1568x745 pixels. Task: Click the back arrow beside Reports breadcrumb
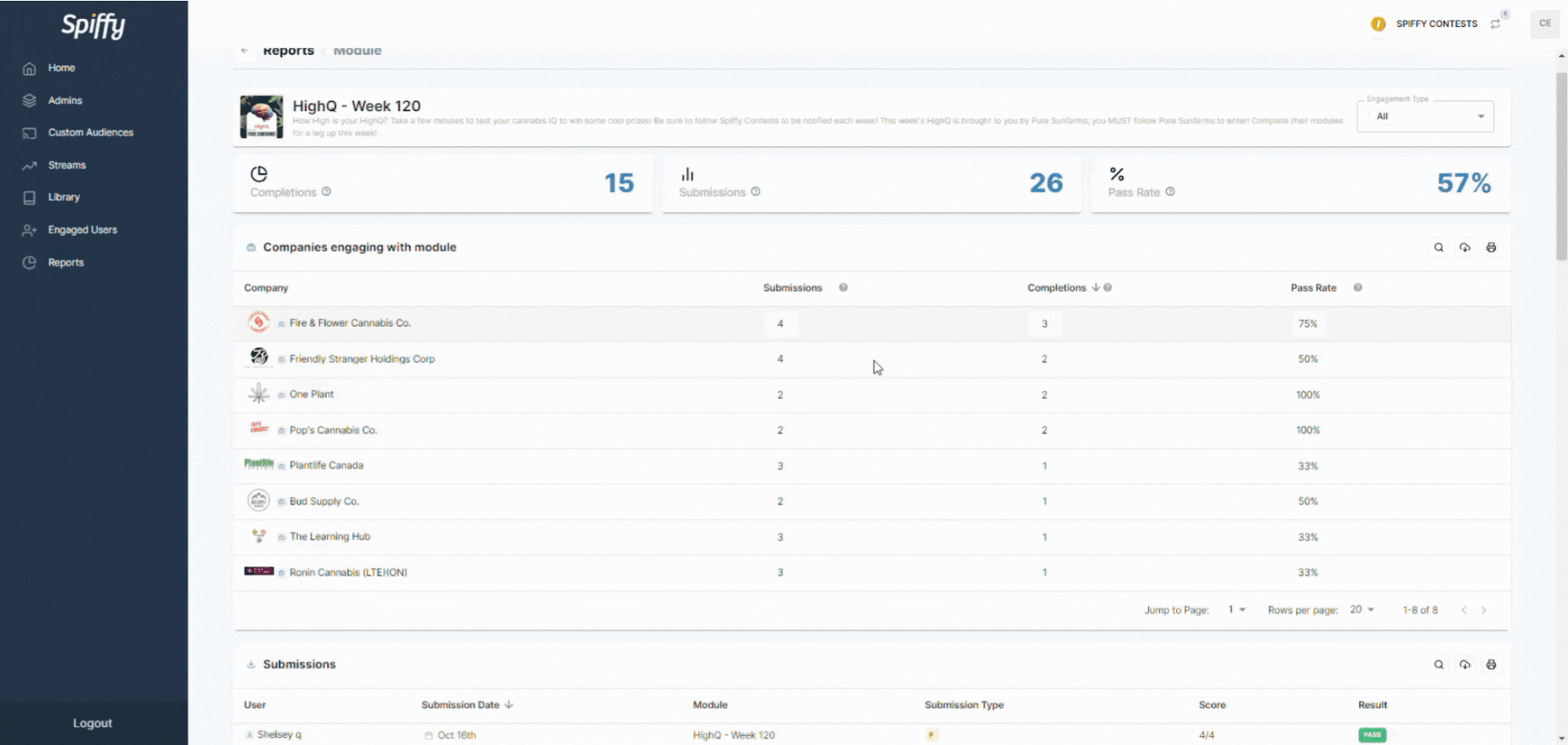pyautogui.click(x=245, y=51)
